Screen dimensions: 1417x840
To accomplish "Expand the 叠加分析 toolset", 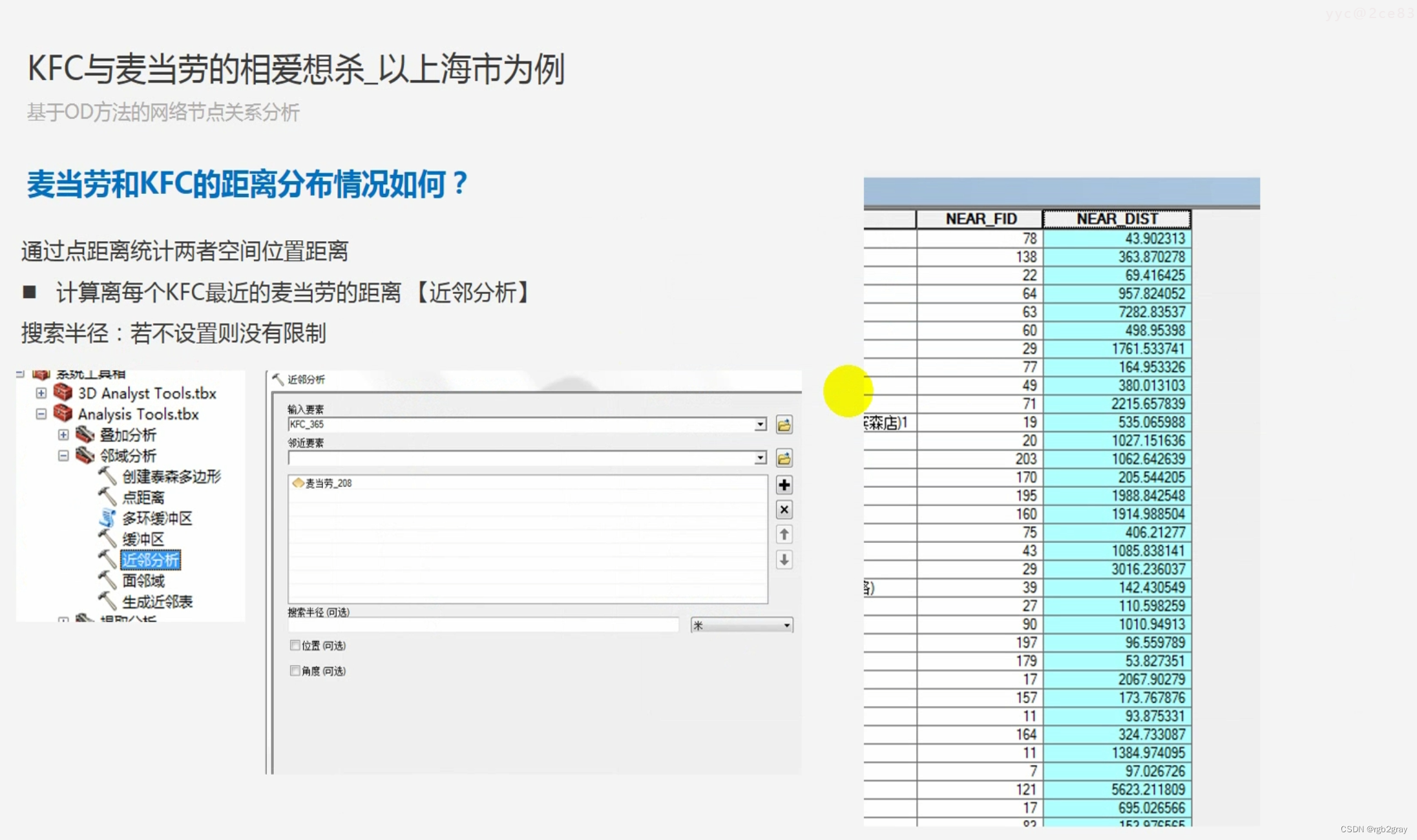I will coord(63,434).
